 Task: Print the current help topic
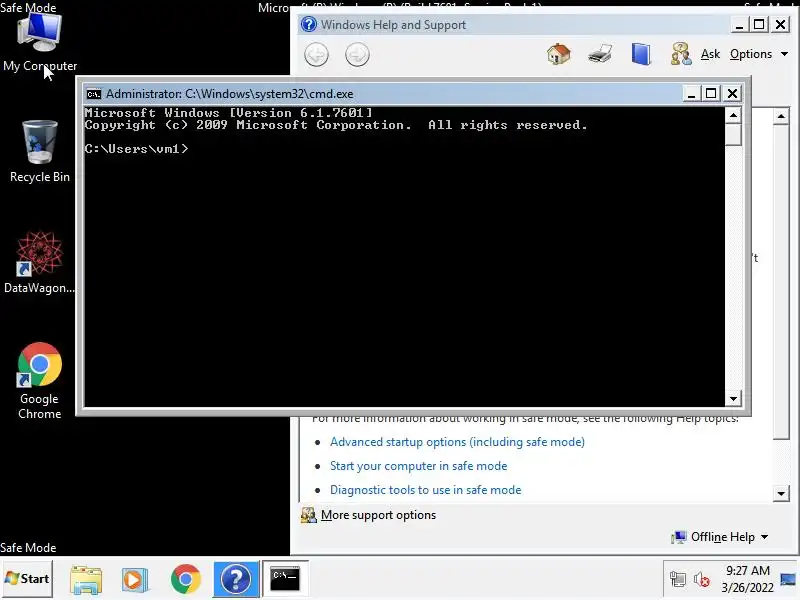coord(599,54)
